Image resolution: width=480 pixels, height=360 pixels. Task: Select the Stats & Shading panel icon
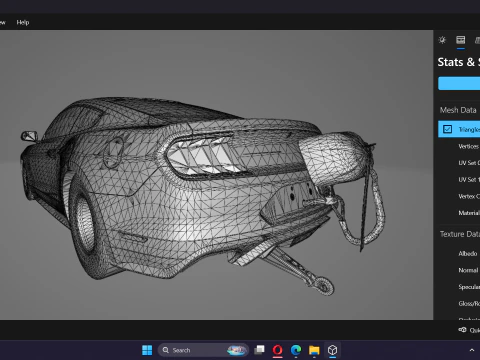point(461,40)
